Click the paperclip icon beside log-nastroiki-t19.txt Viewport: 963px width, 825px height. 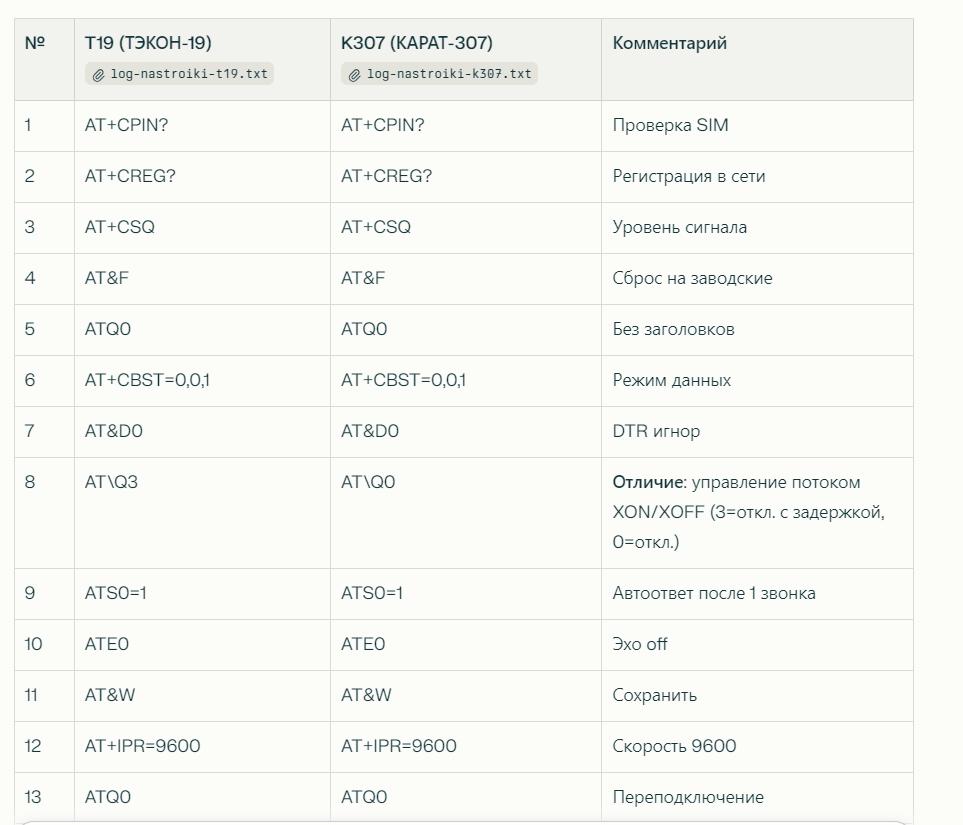[99, 74]
